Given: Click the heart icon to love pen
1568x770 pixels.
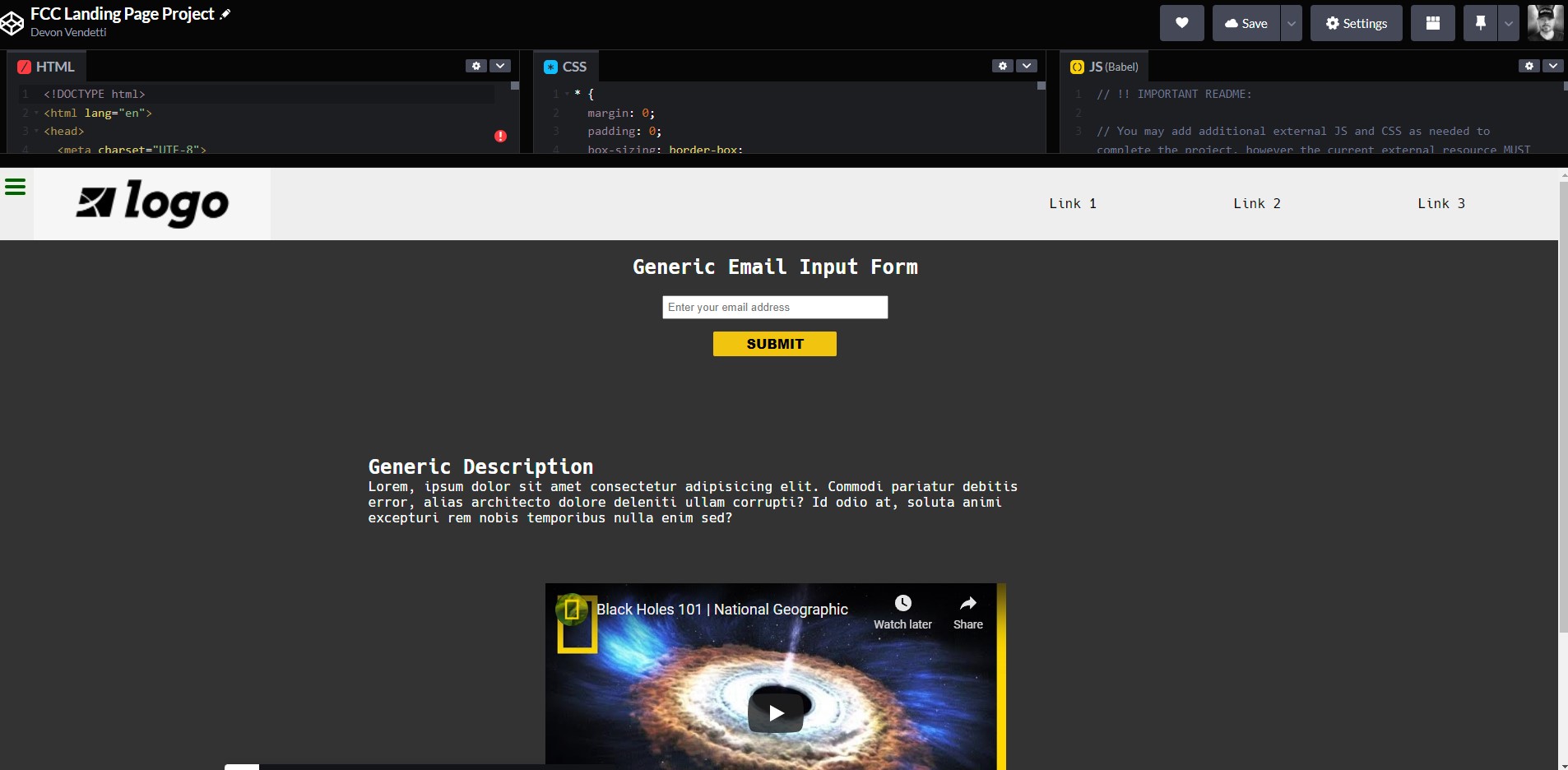Looking at the screenshot, I should coord(1181,23).
